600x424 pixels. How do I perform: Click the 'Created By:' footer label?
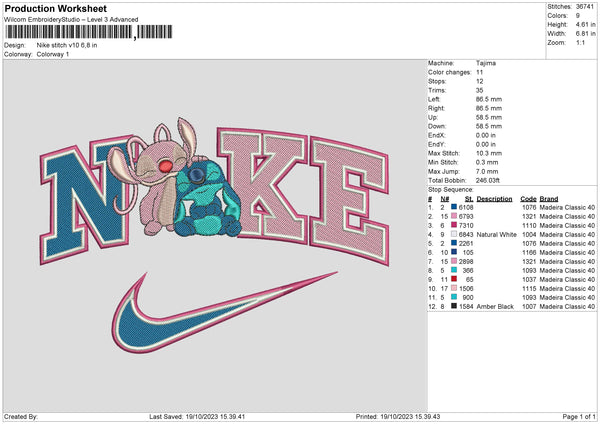pos(21,417)
